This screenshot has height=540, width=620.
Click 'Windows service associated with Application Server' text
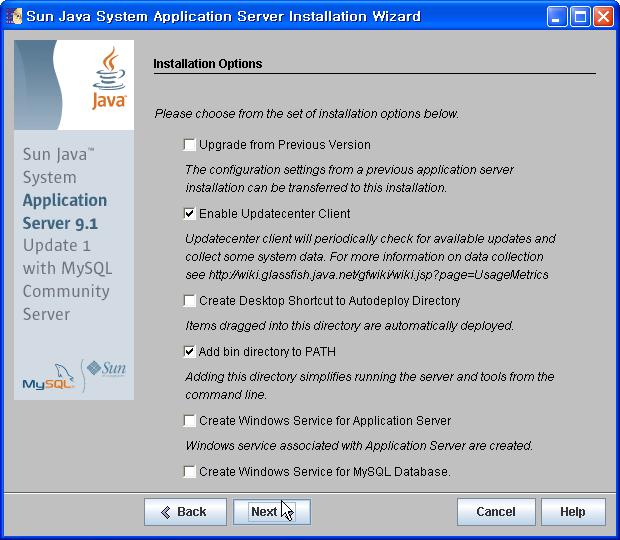[x=359, y=446]
